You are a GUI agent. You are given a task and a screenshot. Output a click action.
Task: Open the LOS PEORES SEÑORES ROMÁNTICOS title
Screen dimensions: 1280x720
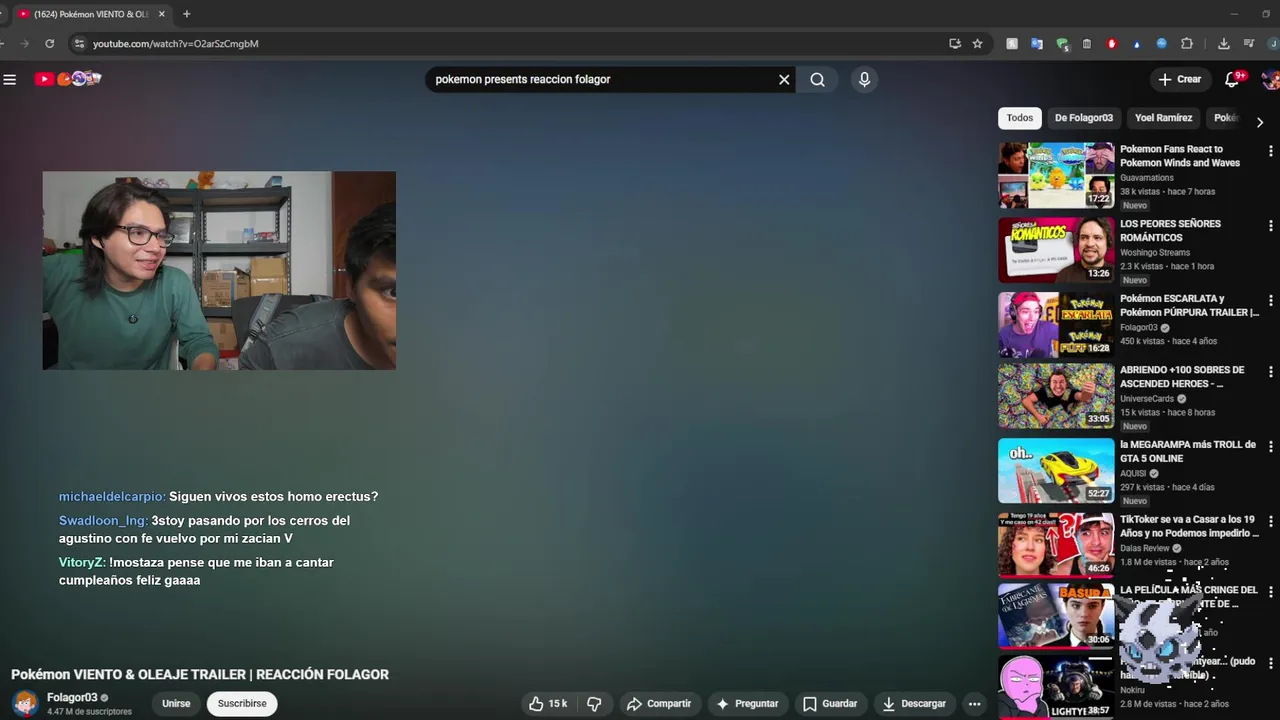pos(1170,231)
